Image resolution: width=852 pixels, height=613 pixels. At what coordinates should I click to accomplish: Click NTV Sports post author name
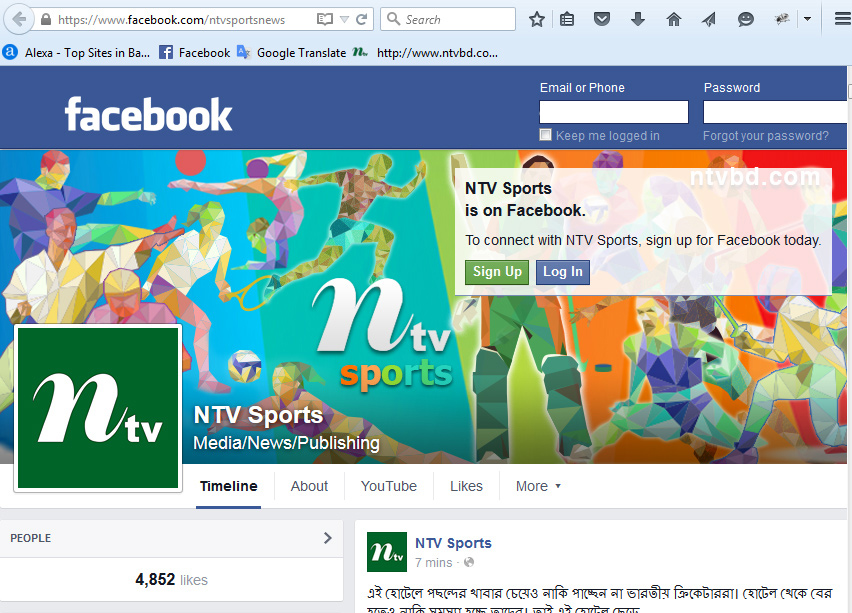[x=453, y=543]
